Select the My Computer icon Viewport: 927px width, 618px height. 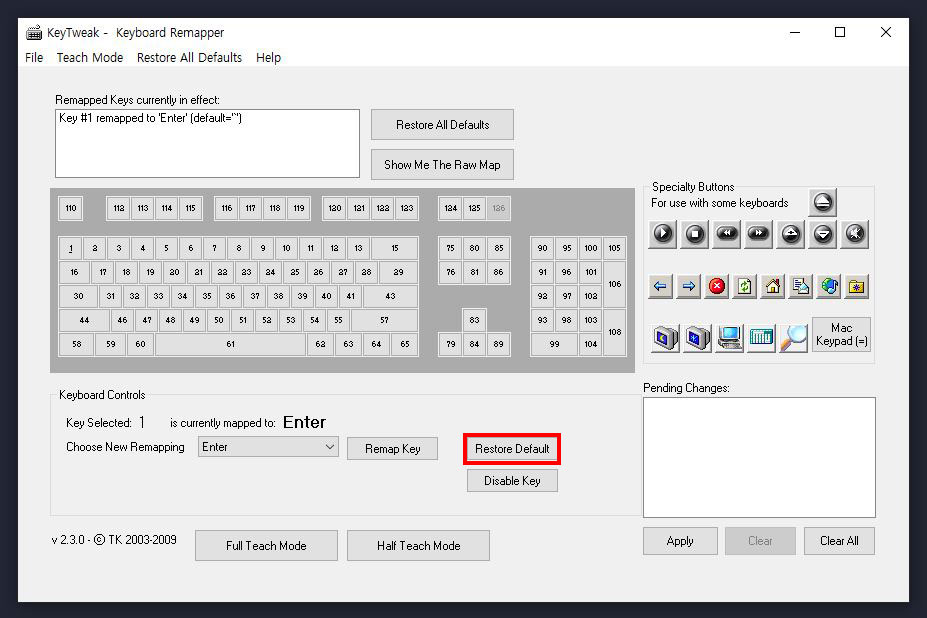730,338
